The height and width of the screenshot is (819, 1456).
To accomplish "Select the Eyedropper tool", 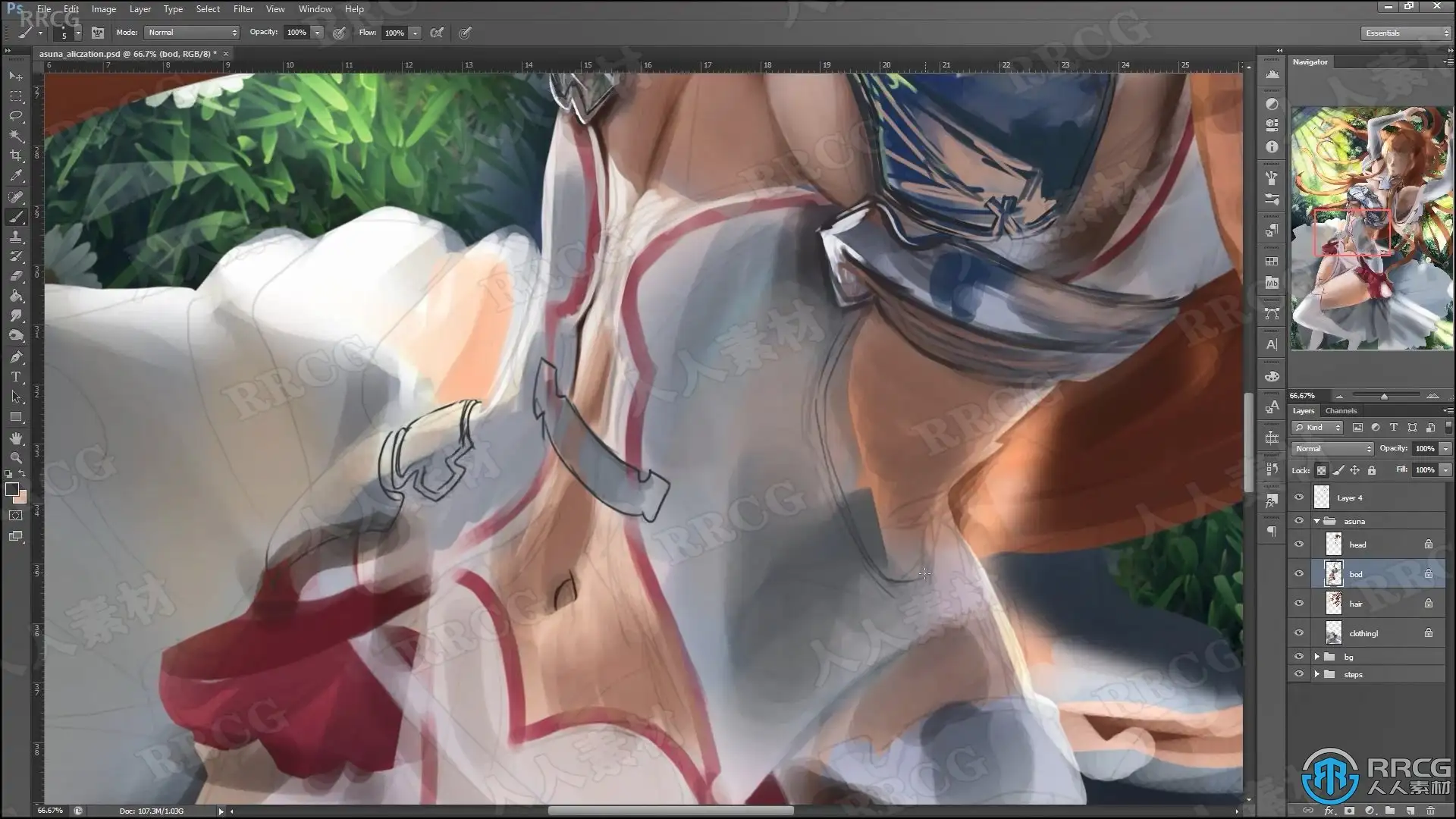I will tap(16, 176).
